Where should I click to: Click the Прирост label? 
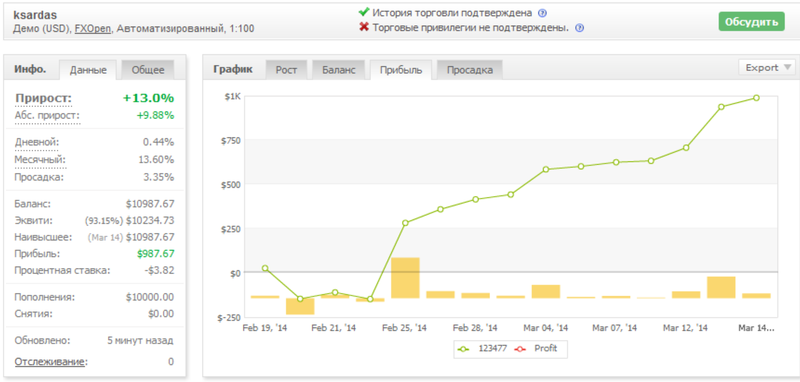[44, 98]
